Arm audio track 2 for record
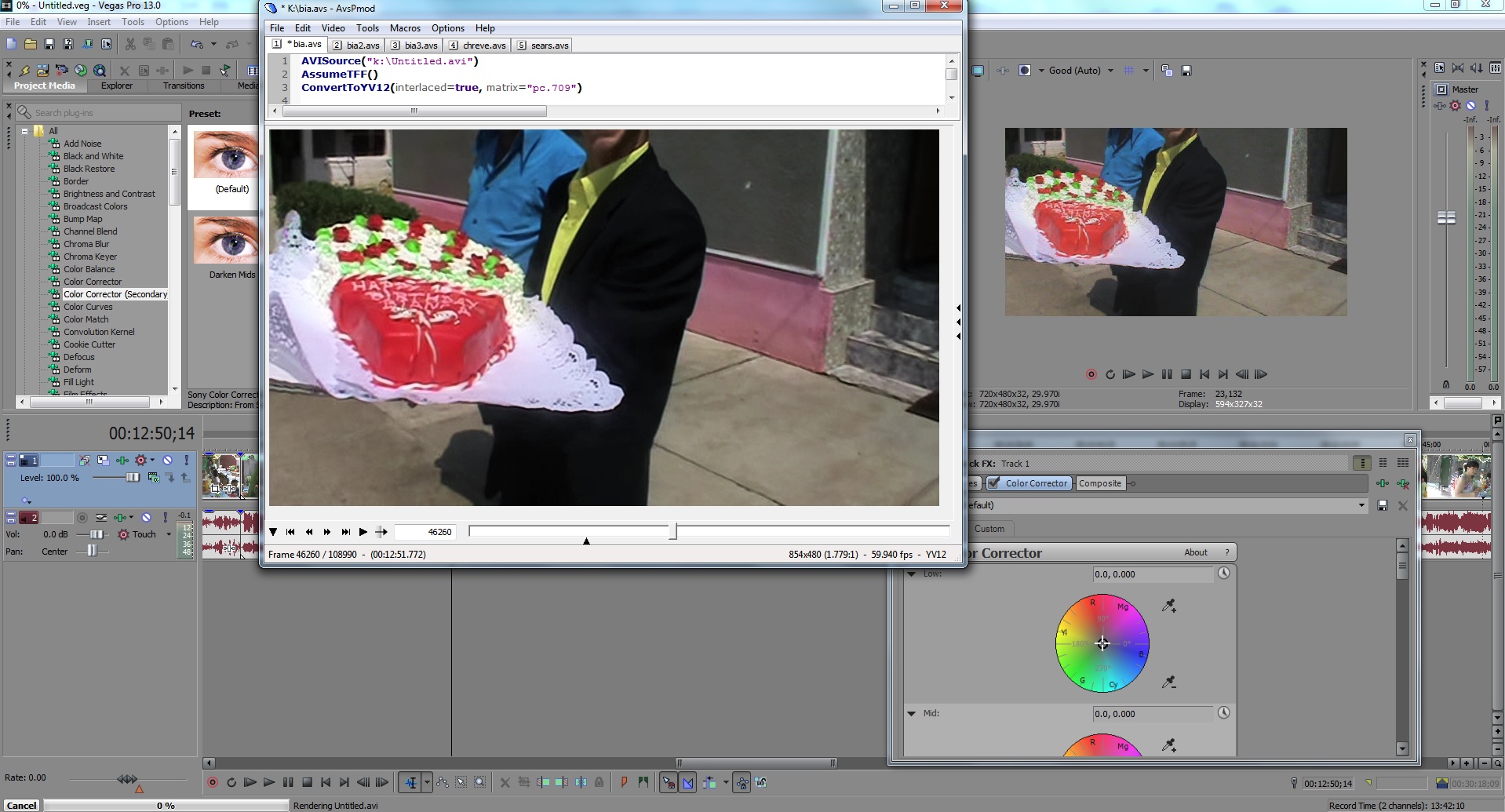1505x812 pixels. tap(82, 518)
